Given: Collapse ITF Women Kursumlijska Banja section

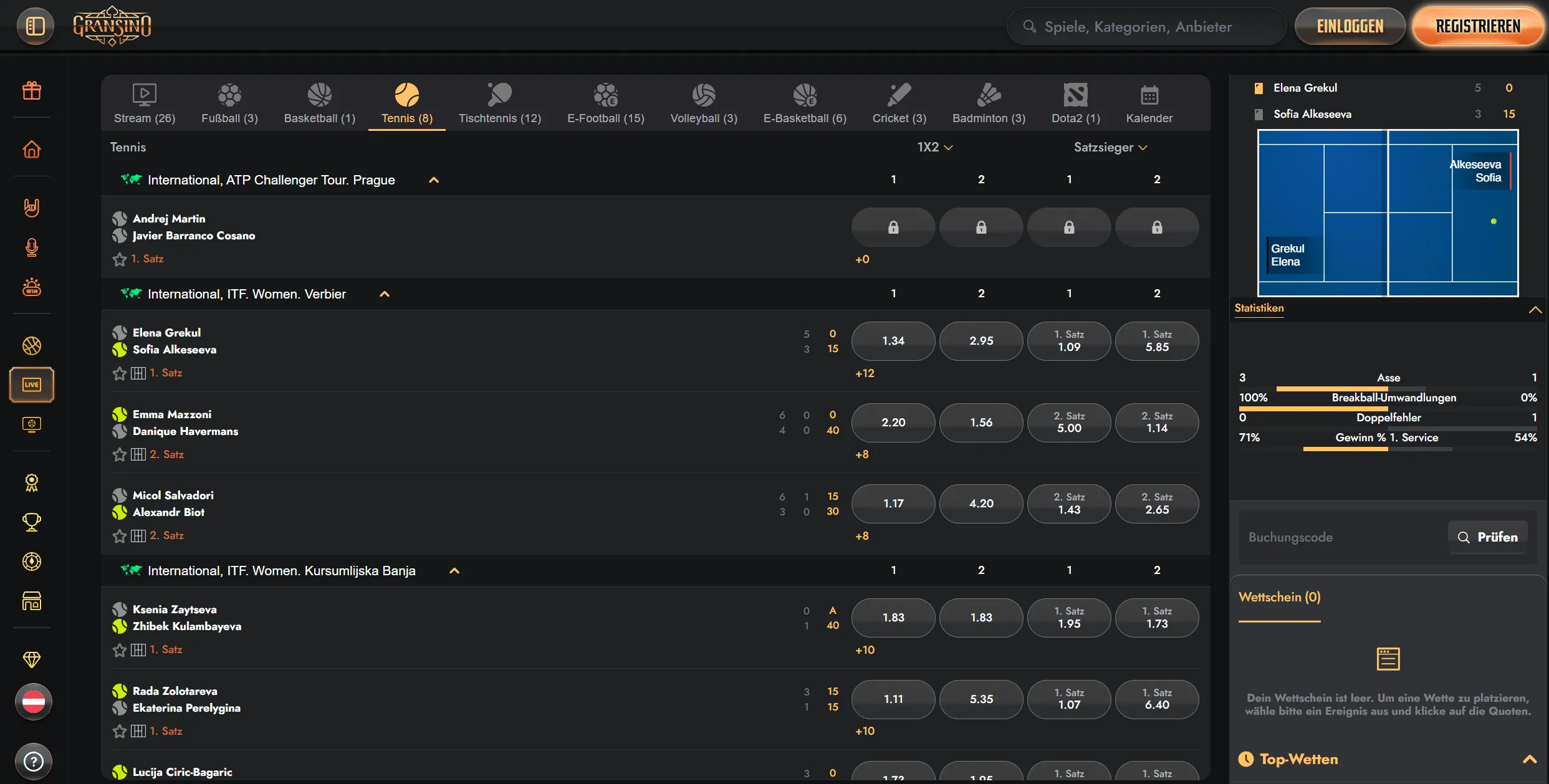Looking at the screenshot, I should pos(454,571).
